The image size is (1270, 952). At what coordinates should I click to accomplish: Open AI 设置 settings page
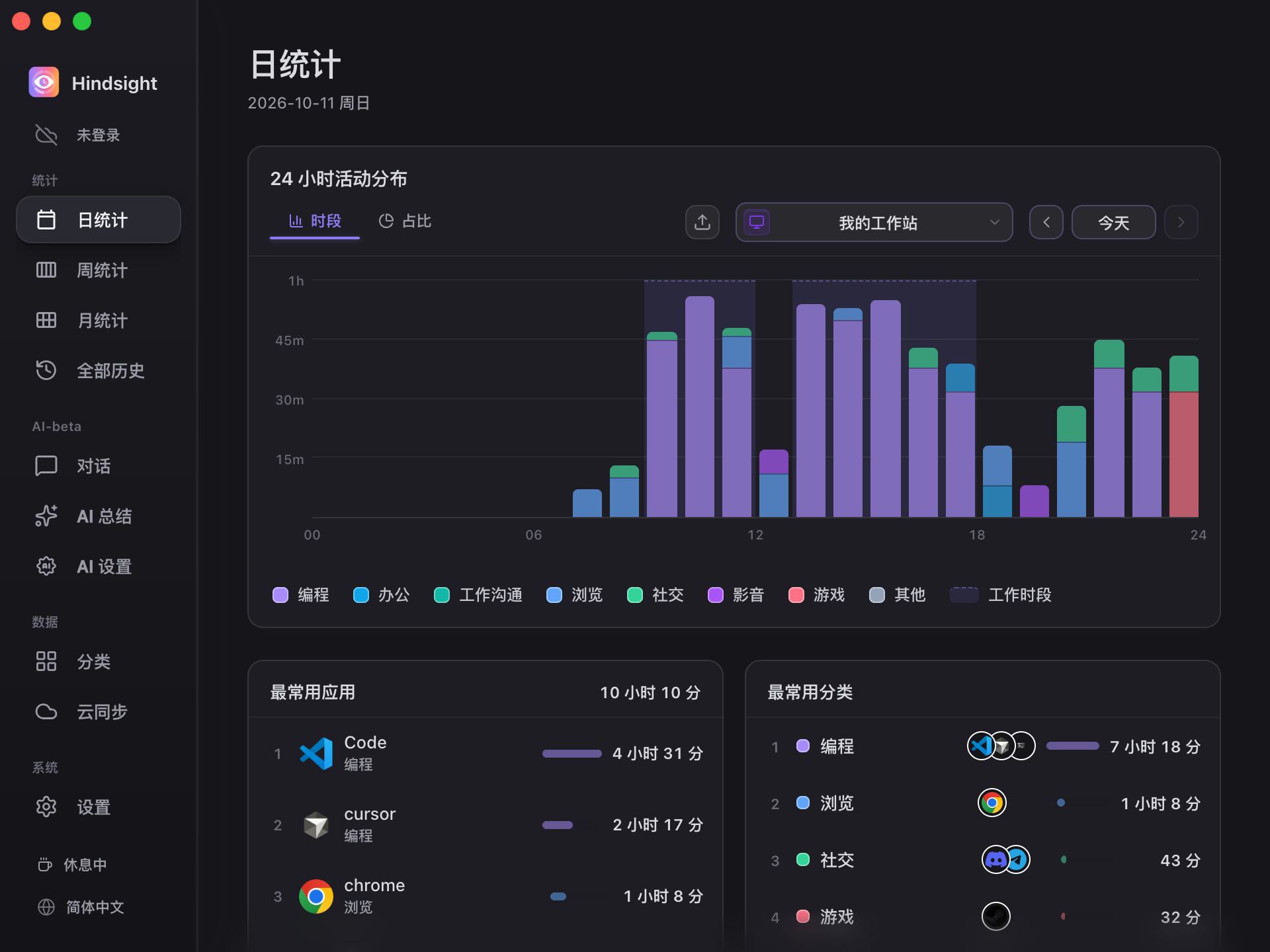click(99, 566)
